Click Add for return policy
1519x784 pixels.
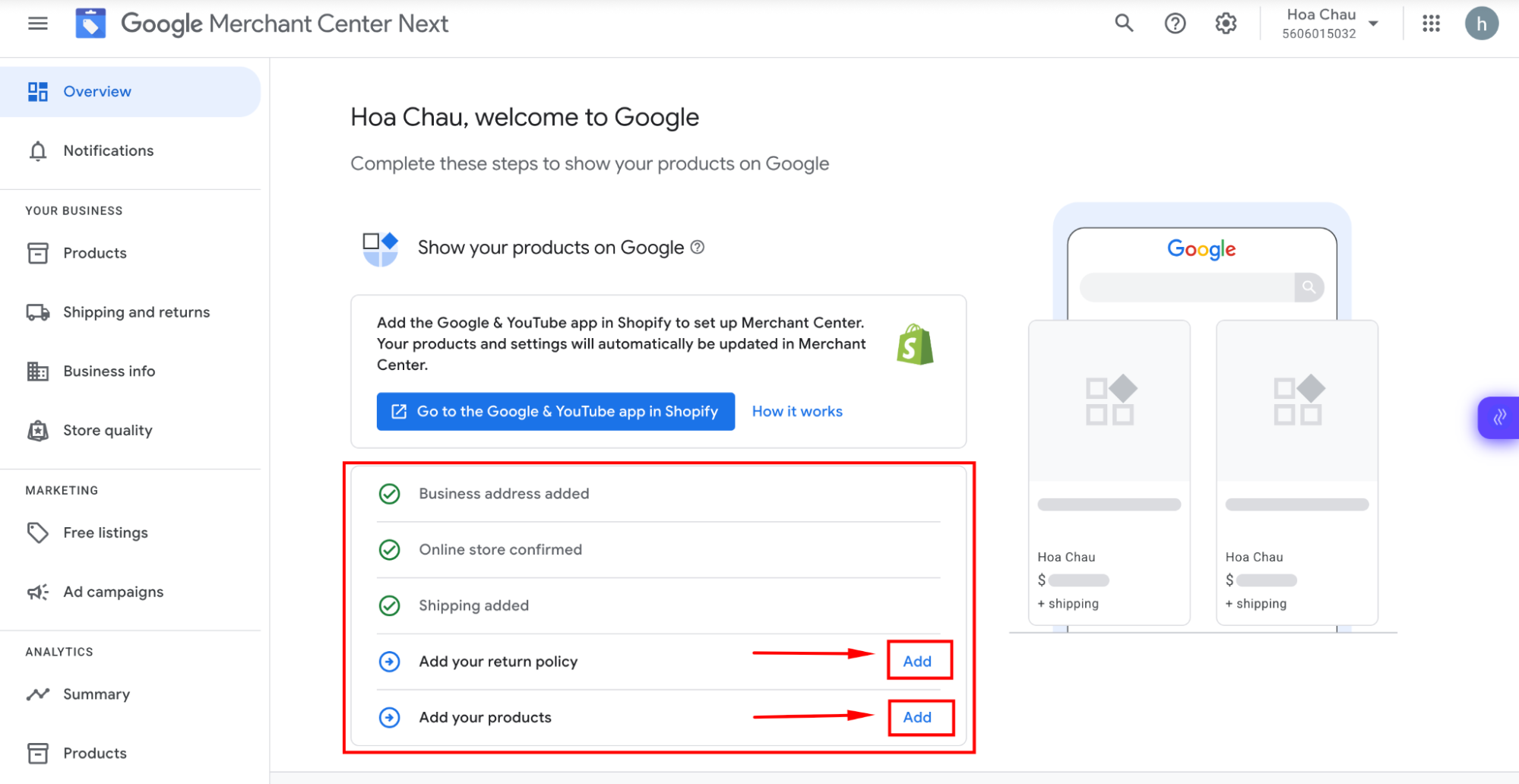tap(917, 661)
